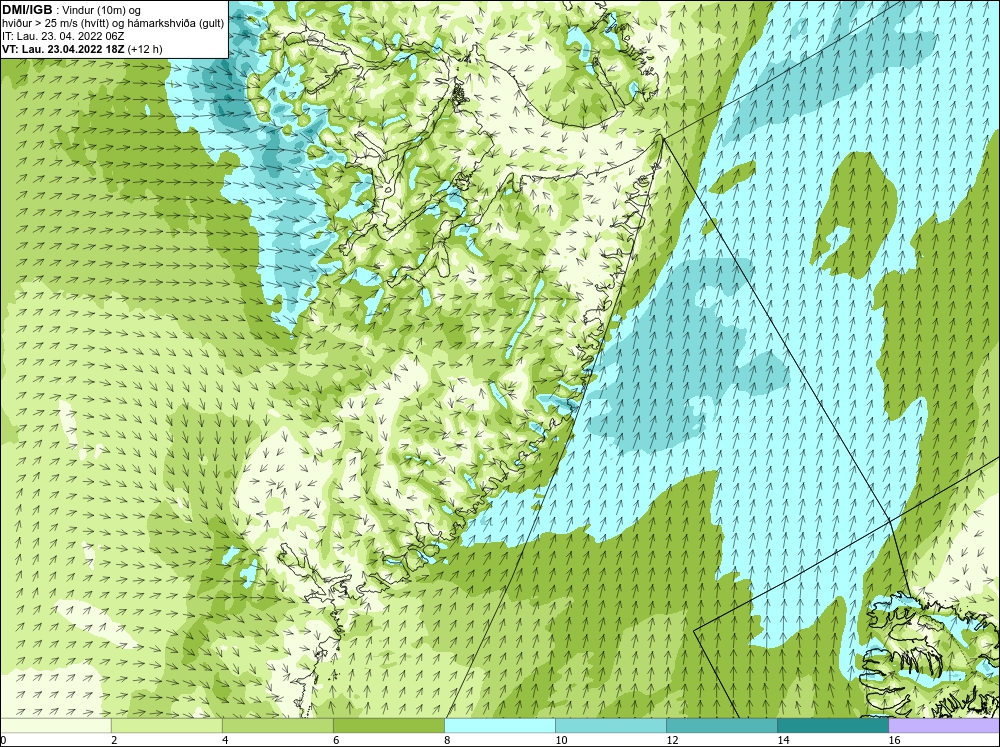The width and height of the screenshot is (1000, 747).
Task: Click the legend label '12'
Action: pos(672,740)
